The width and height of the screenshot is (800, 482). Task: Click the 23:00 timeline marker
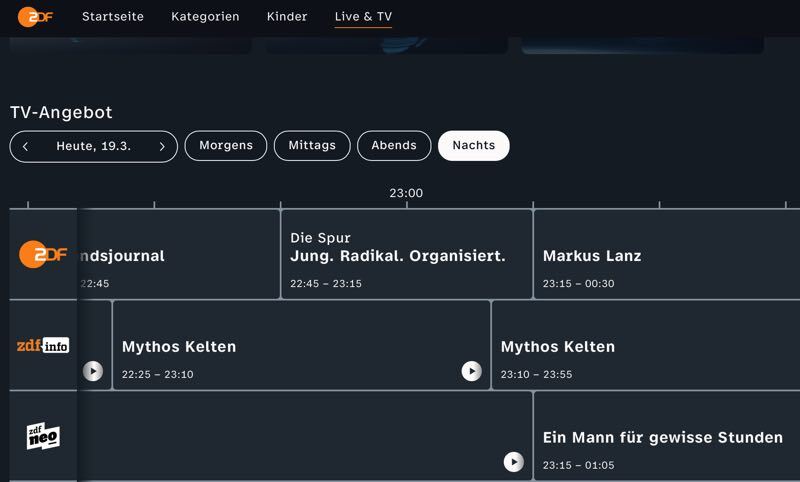point(406,193)
